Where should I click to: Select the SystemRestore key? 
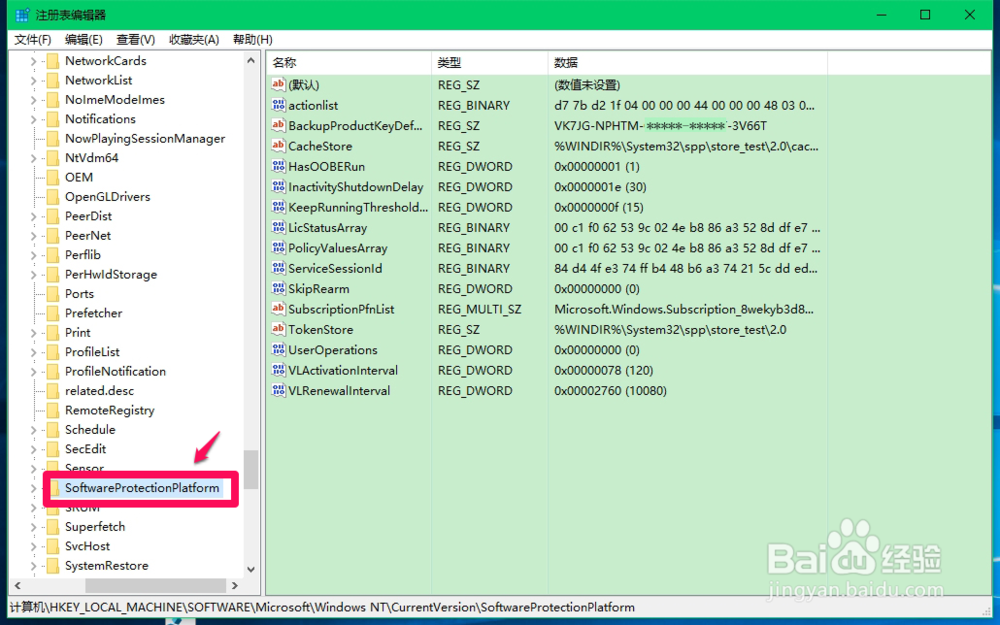click(x=107, y=566)
